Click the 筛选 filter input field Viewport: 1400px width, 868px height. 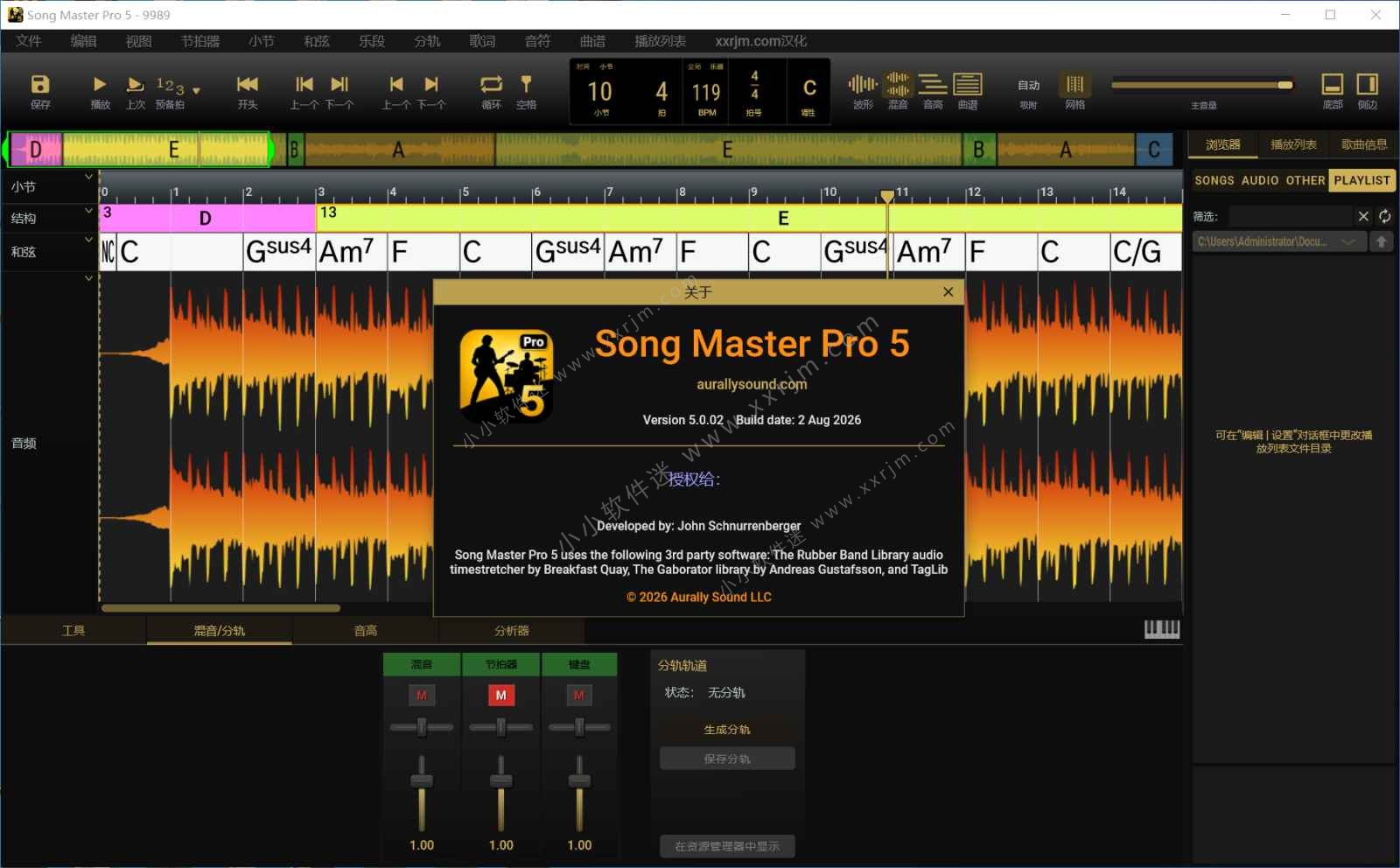[x=1291, y=216]
